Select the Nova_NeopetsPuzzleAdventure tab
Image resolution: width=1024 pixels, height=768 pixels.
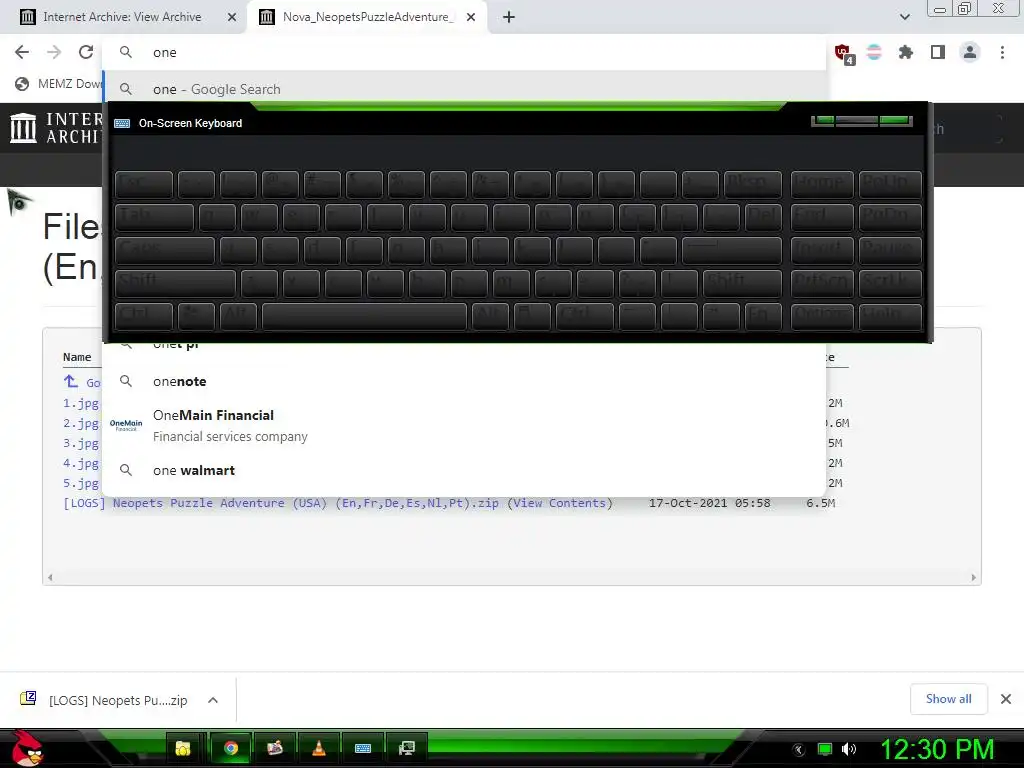coord(368,17)
